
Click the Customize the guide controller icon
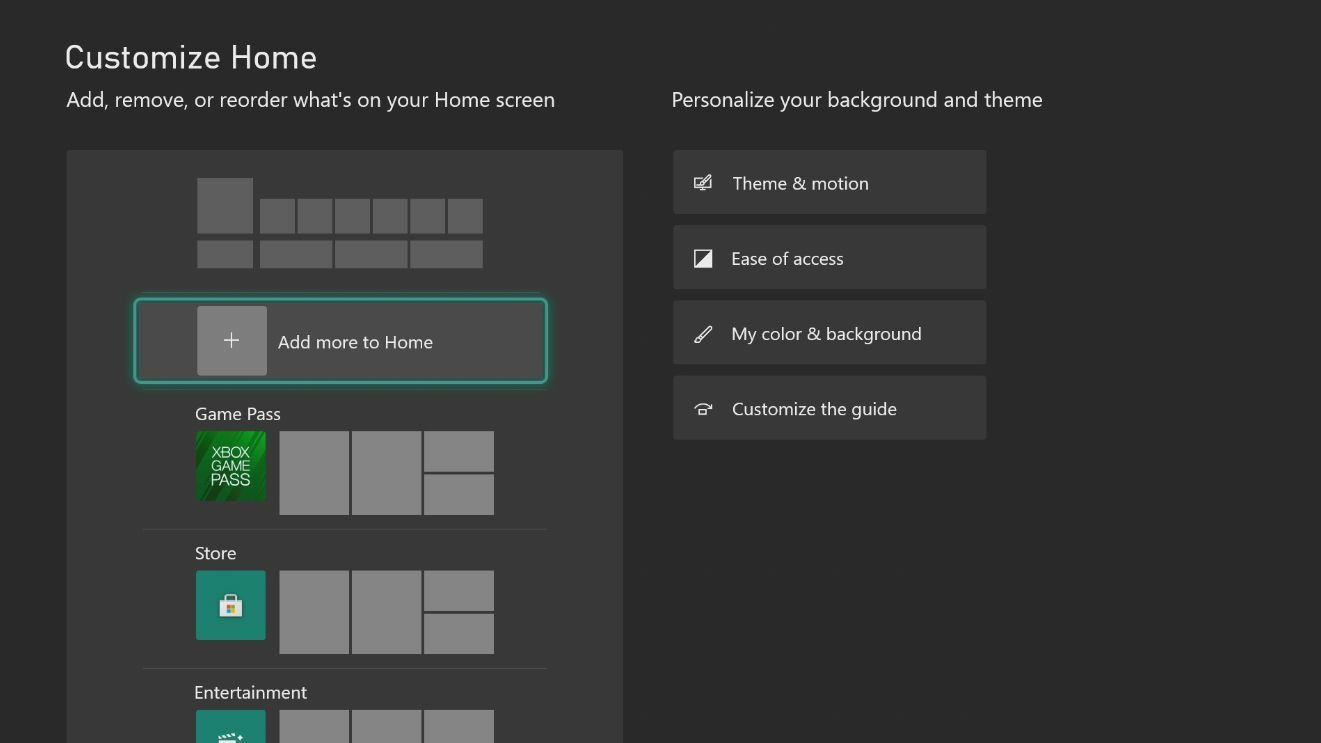click(703, 409)
